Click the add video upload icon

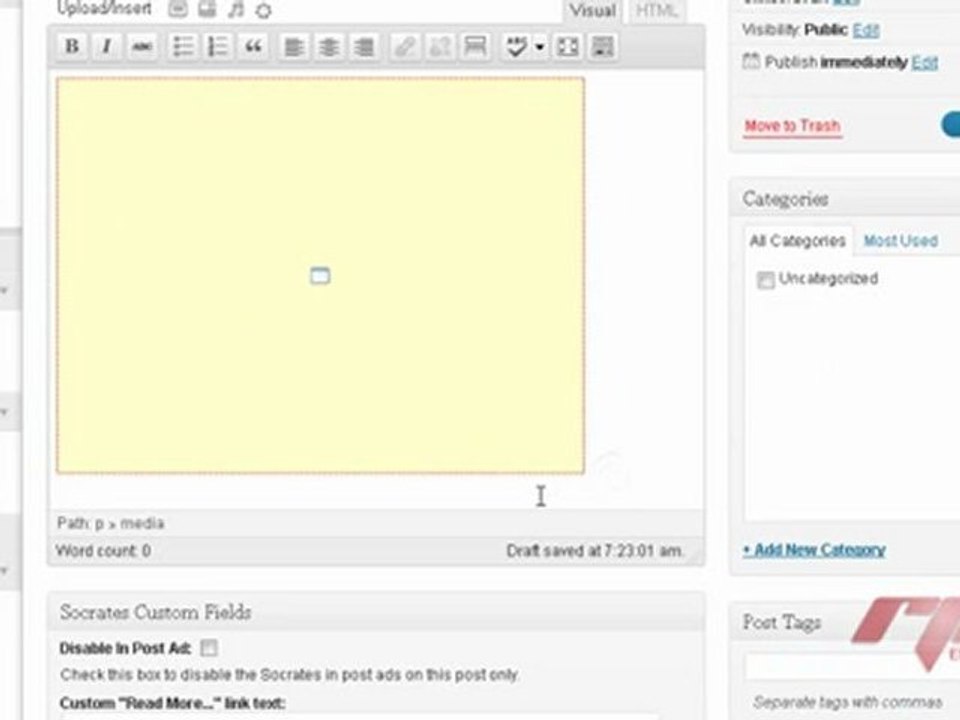[208, 9]
